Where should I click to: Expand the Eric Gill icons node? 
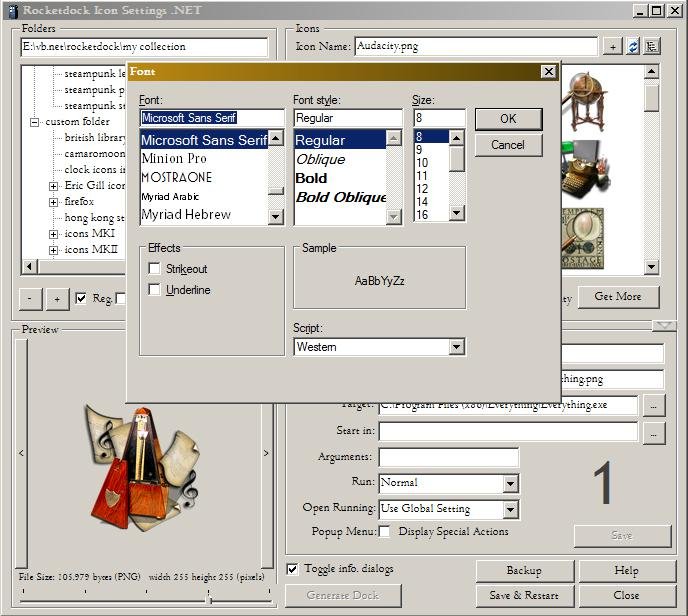[53, 186]
